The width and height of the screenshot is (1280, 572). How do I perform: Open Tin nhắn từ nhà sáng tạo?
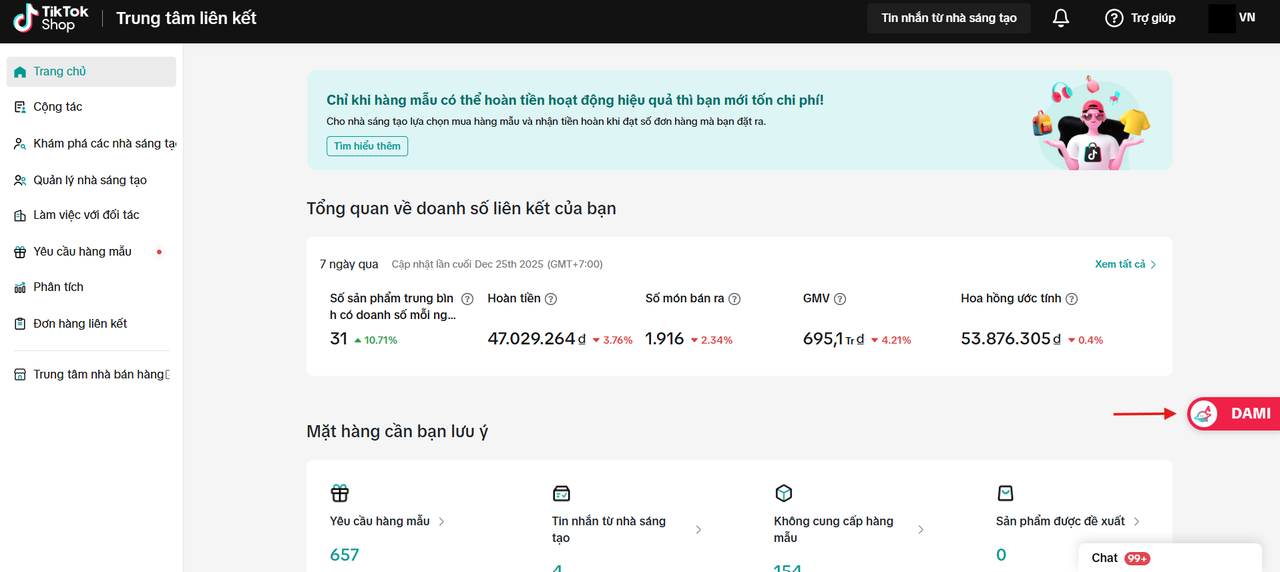pos(949,18)
